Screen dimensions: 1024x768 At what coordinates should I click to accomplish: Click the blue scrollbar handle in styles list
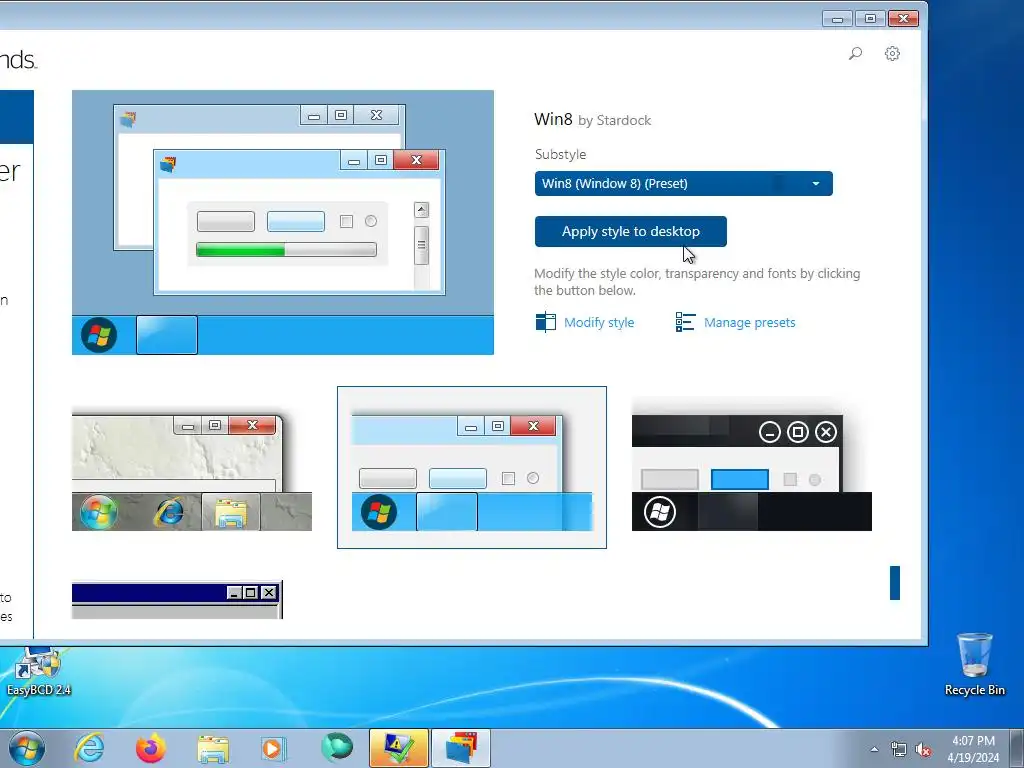point(895,583)
